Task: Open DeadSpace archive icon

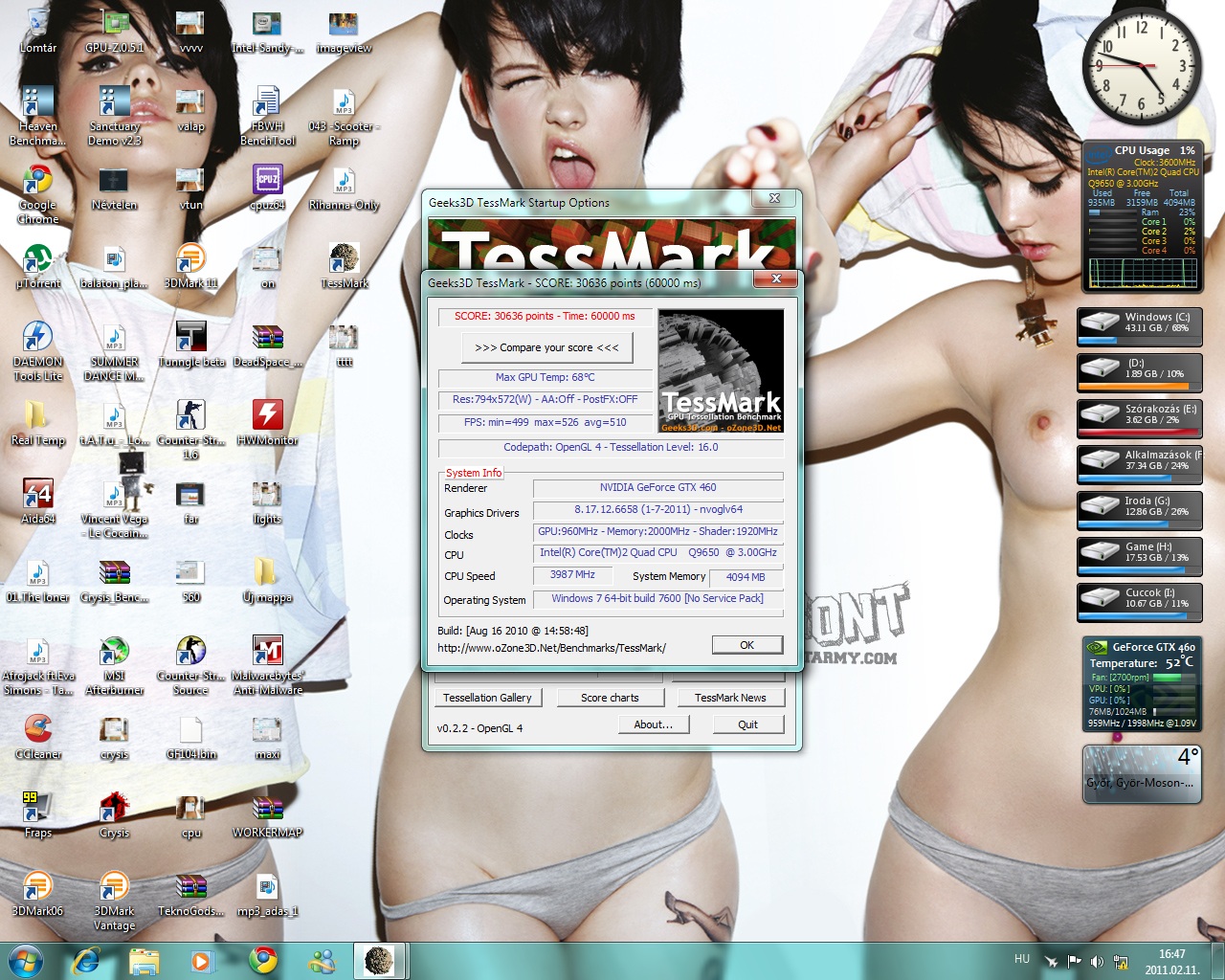Action: (x=267, y=345)
